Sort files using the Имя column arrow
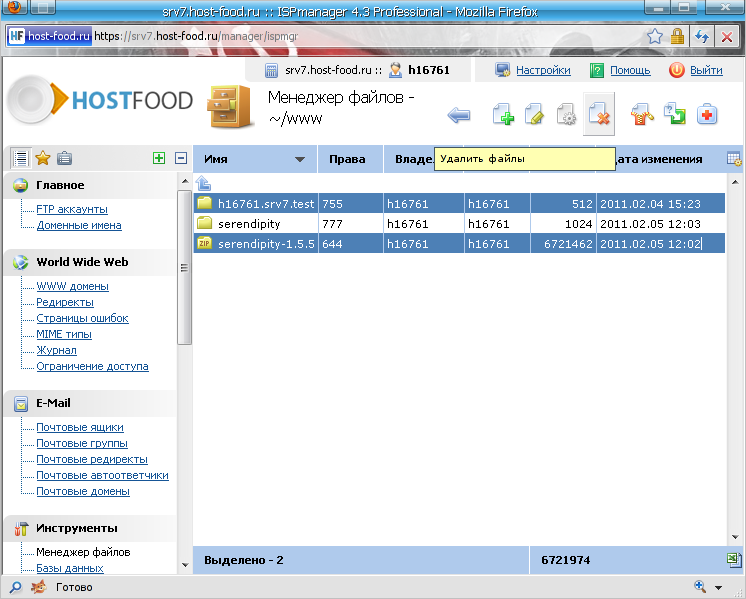This screenshot has height=599, width=746. (x=299, y=159)
